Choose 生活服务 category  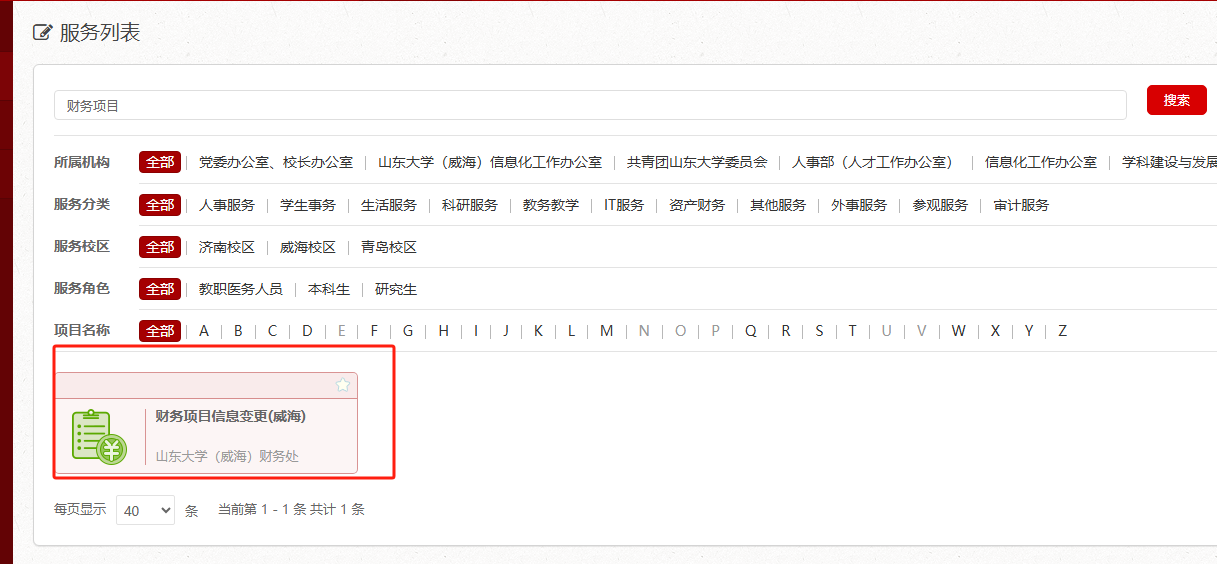389,205
